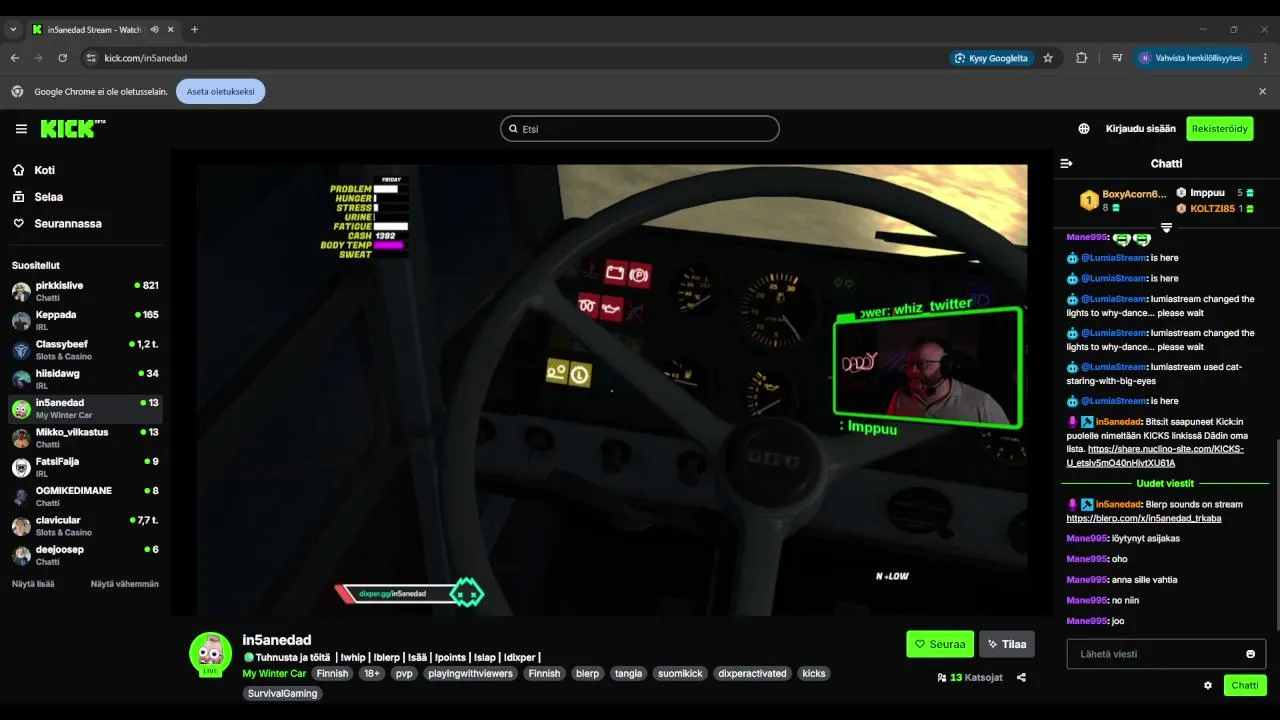Image resolution: width=1280 pixels, height=720 pixels.
Task: Click the Kysy Googlelta button
Action: pos(992,58)
